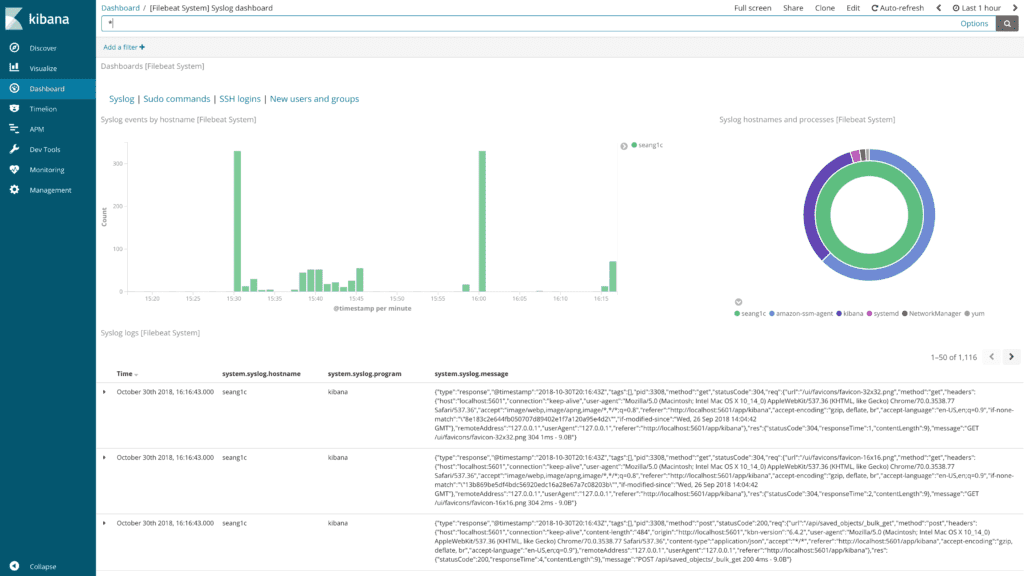Click the system.syslog.program column header
Screen dimensions: 1024x576
coord(364,374)
